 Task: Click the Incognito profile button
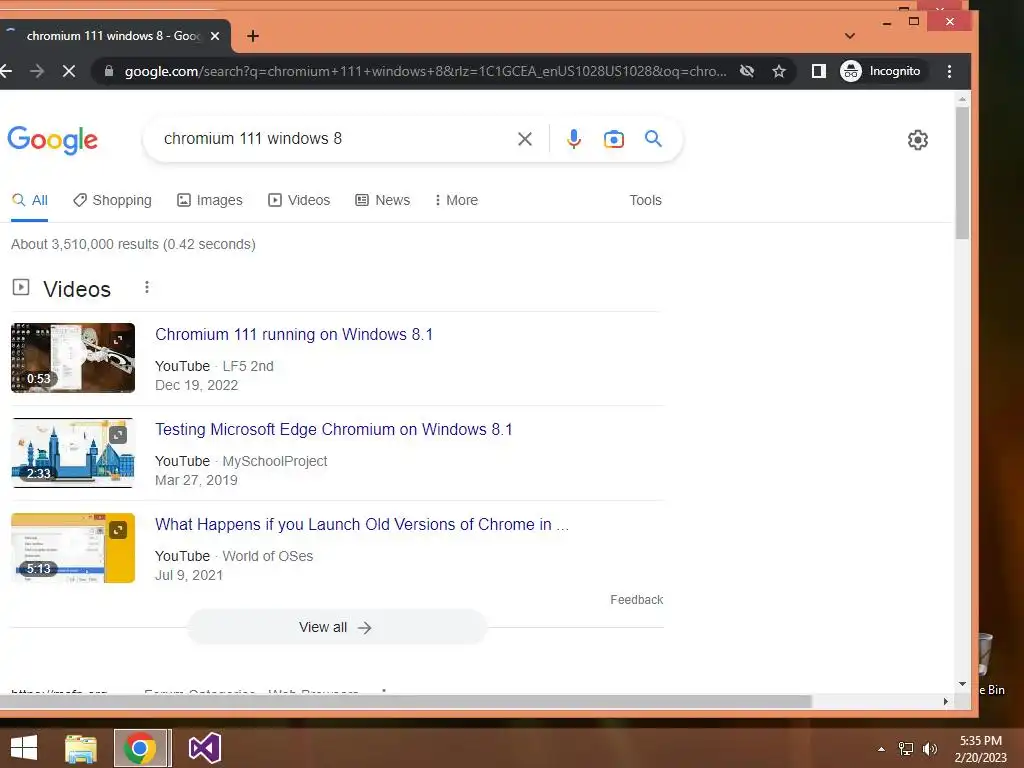pos(881,71)
